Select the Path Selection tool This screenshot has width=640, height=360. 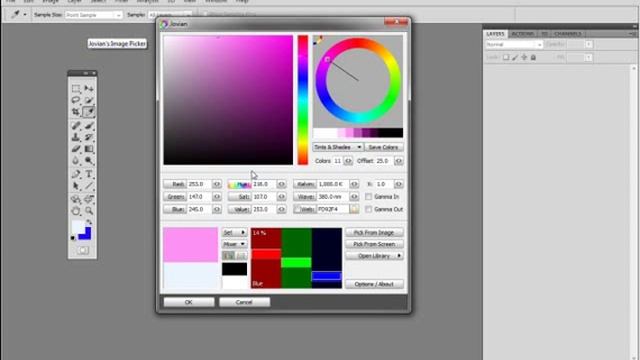click(76, 186)
